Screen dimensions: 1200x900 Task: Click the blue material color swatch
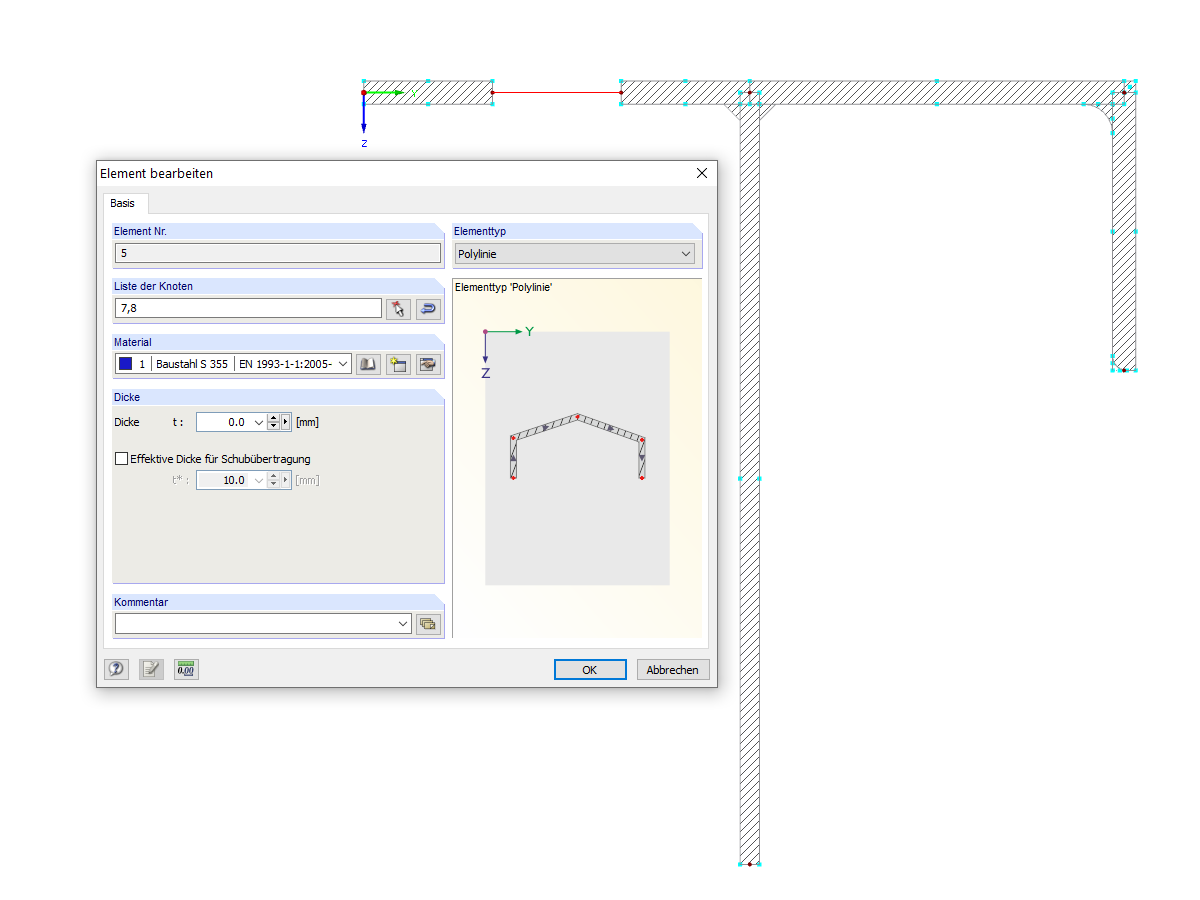pyautogui.click(x=126, y=365)
